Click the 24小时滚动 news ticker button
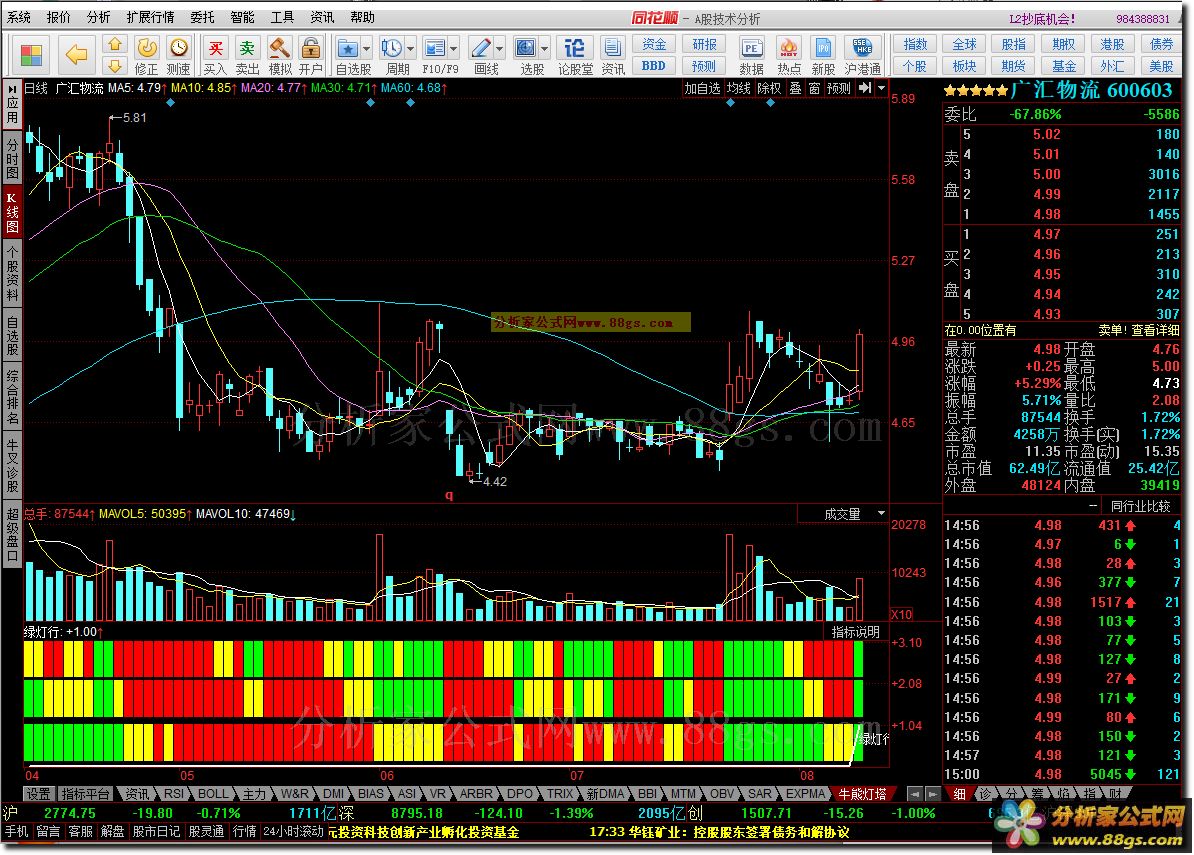 293,831
